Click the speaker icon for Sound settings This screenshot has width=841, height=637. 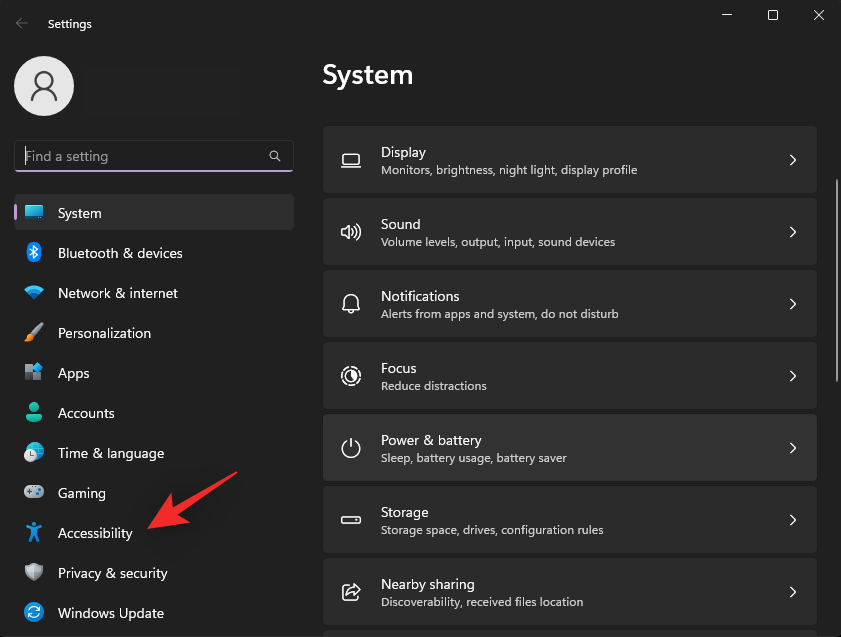tap(350, 232)
